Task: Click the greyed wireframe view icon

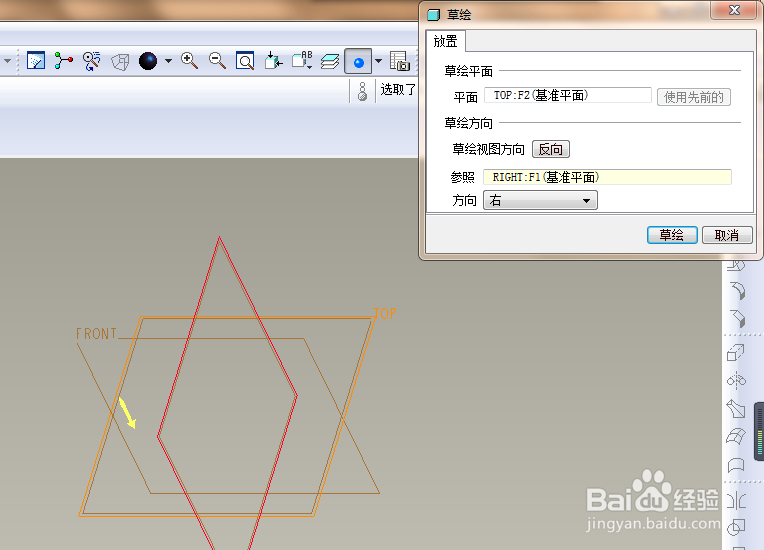Action: [x=120, y=61]
